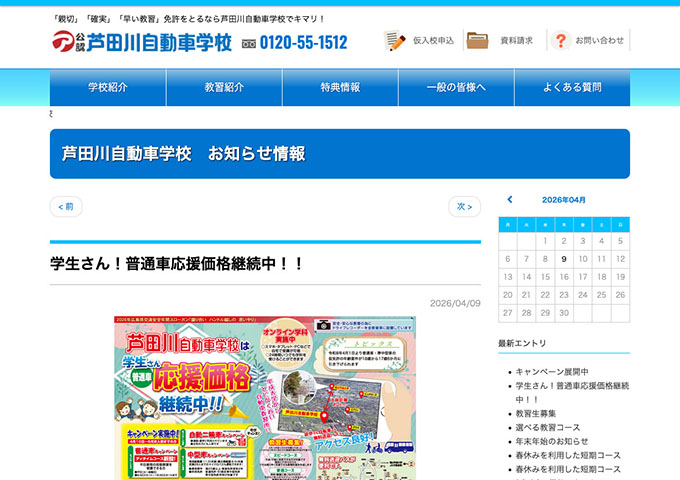Click the post date 2026/04/09
The width and height of the screenshot is (680, 480).
[455, 303]
